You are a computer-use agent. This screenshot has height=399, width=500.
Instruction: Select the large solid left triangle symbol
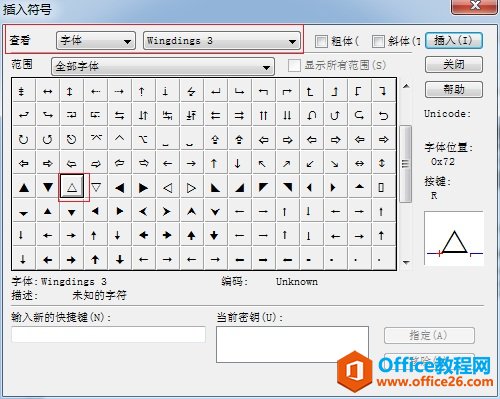(x=120, y=188)
